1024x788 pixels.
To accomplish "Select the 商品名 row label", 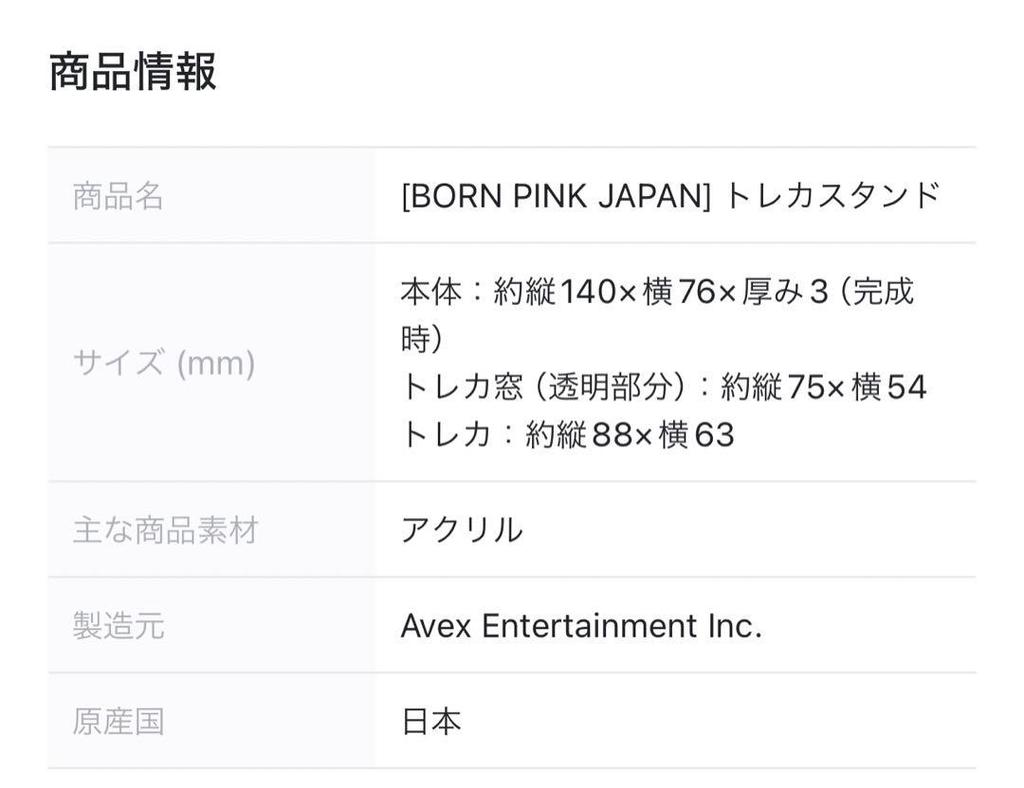I will (x=118, y=196).
